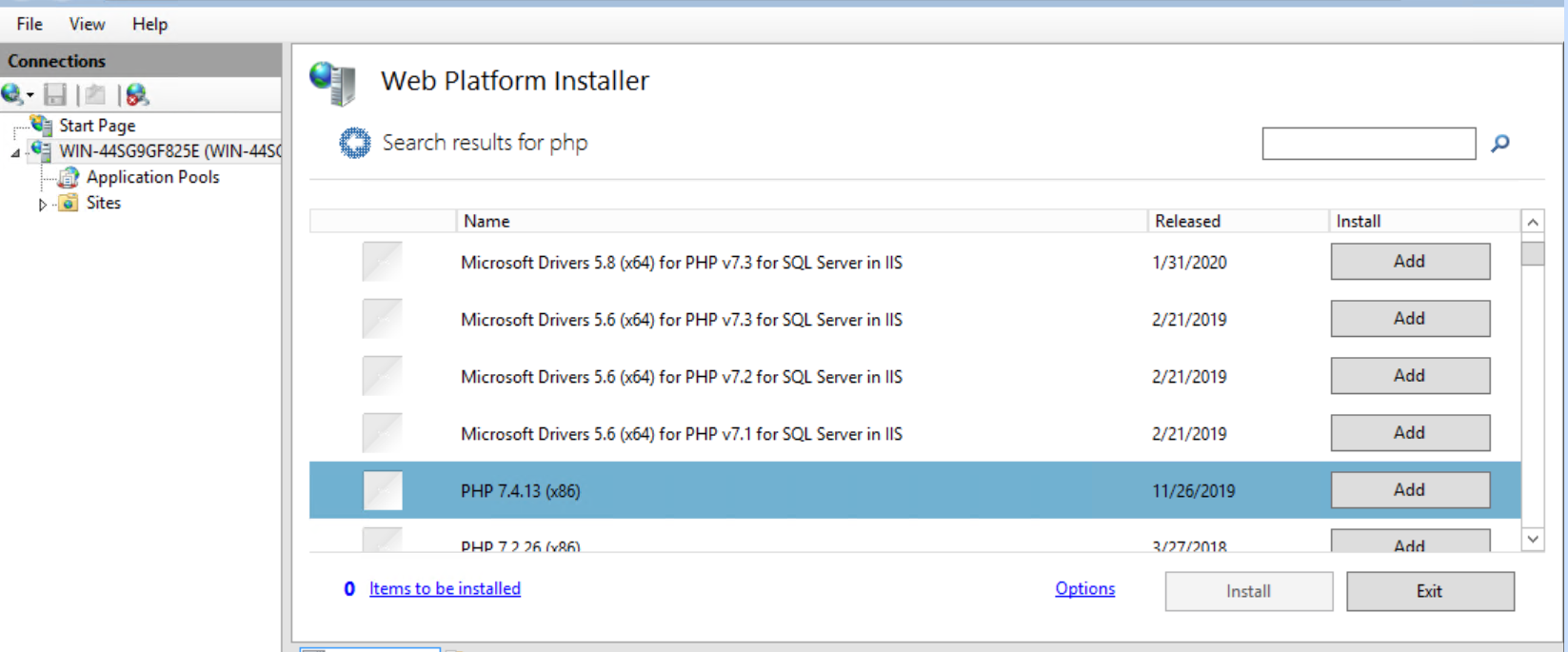The width and height of the screenshot is (1568, 652).
Task: Add Microsoft Drivers 5.6 for PHP v7.1
Action: [x=1410, y=433]
